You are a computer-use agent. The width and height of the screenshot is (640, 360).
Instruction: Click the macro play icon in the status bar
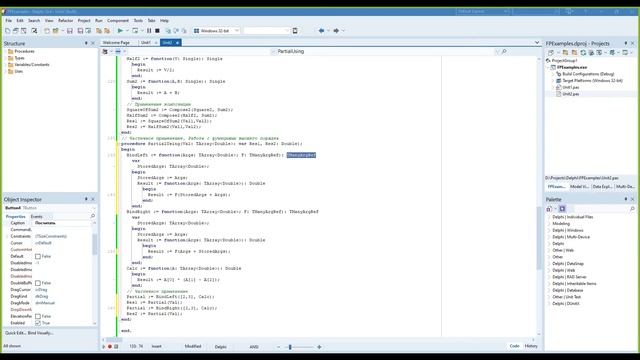click(104, 347)
